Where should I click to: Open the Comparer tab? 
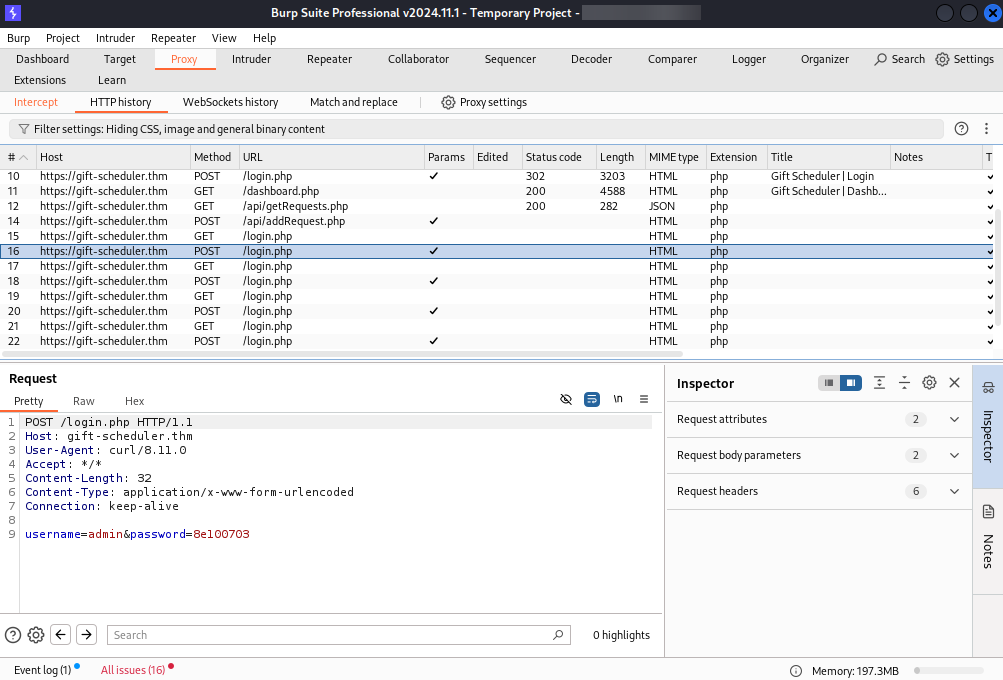click(672, 59)
